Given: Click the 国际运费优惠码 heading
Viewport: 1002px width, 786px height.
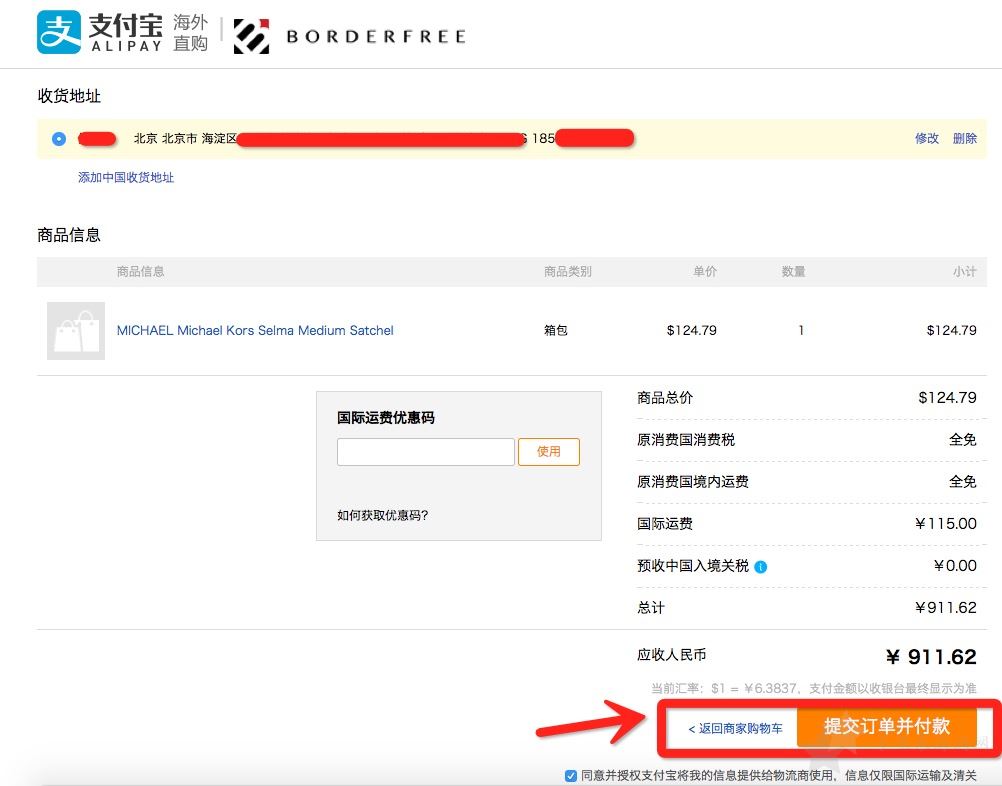Looking at the screenshot, I should 386,417.
